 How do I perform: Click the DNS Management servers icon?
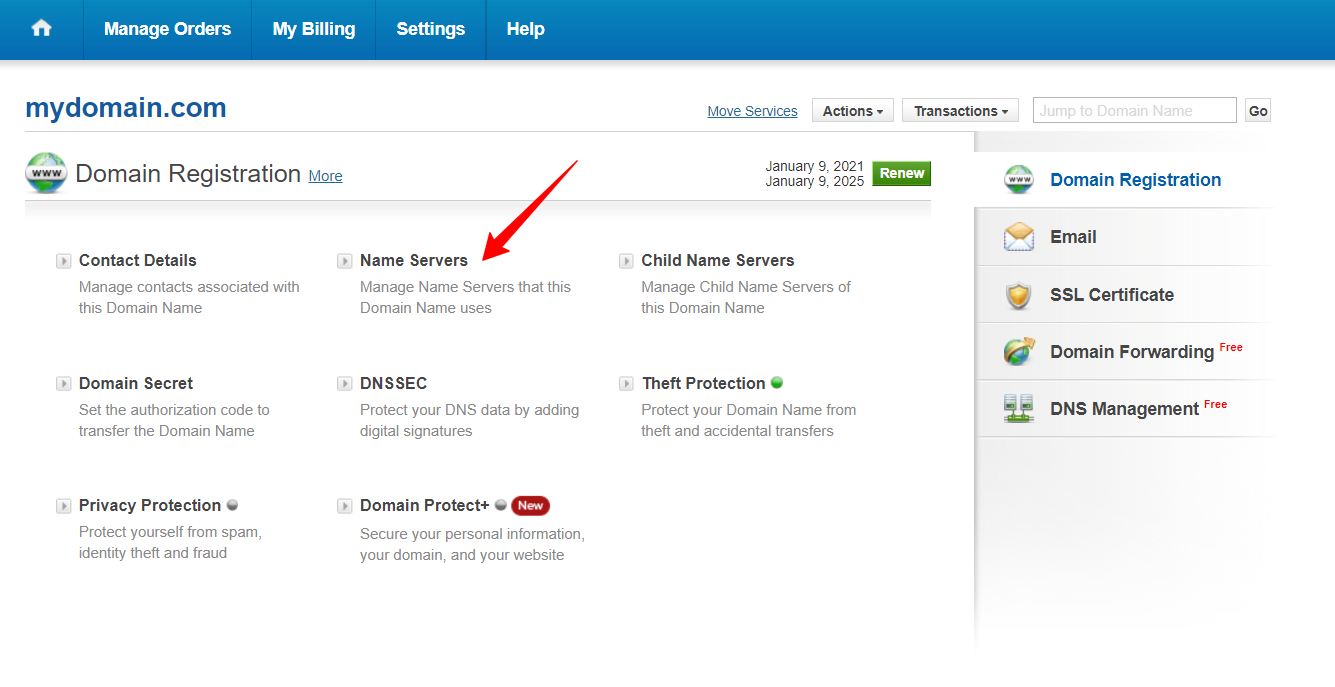point(1019,409)
